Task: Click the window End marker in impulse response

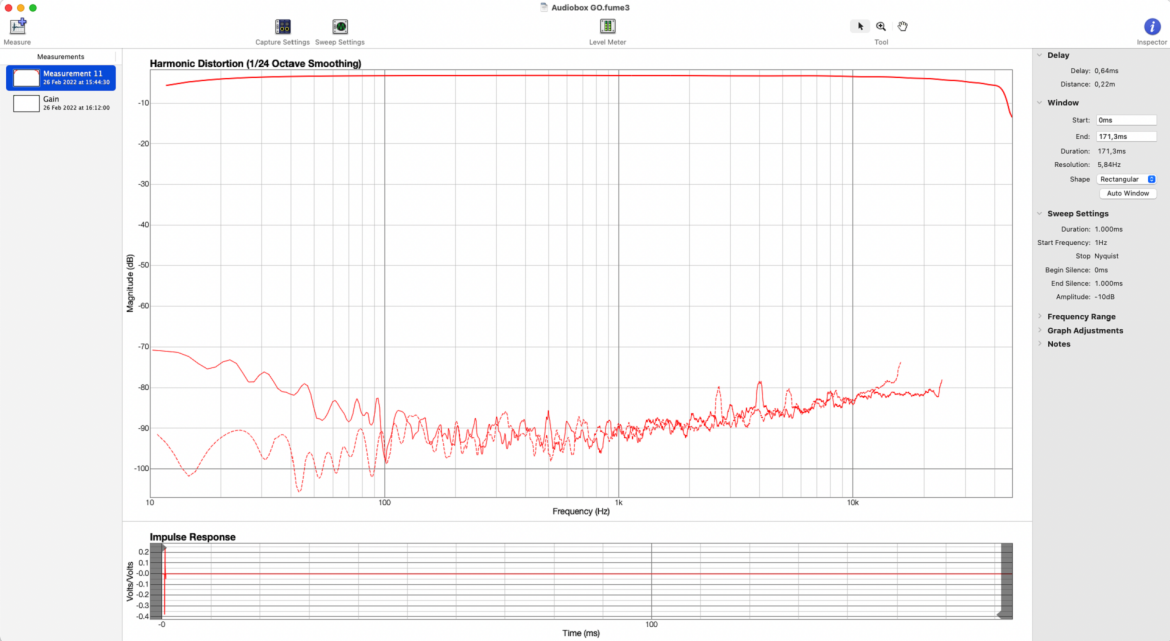Action: (1001, 614)
